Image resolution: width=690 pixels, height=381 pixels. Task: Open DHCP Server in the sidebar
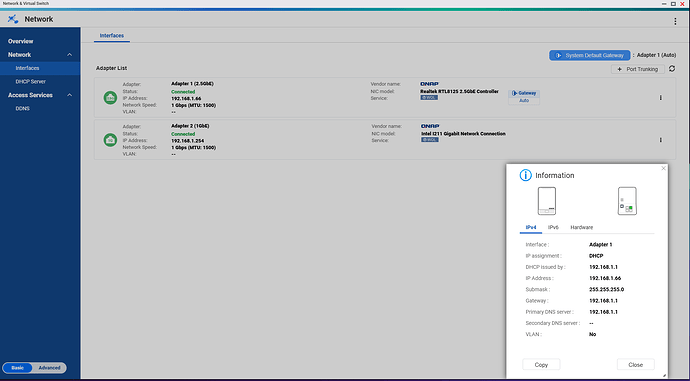pyautogui.click(x=30, y=81)
